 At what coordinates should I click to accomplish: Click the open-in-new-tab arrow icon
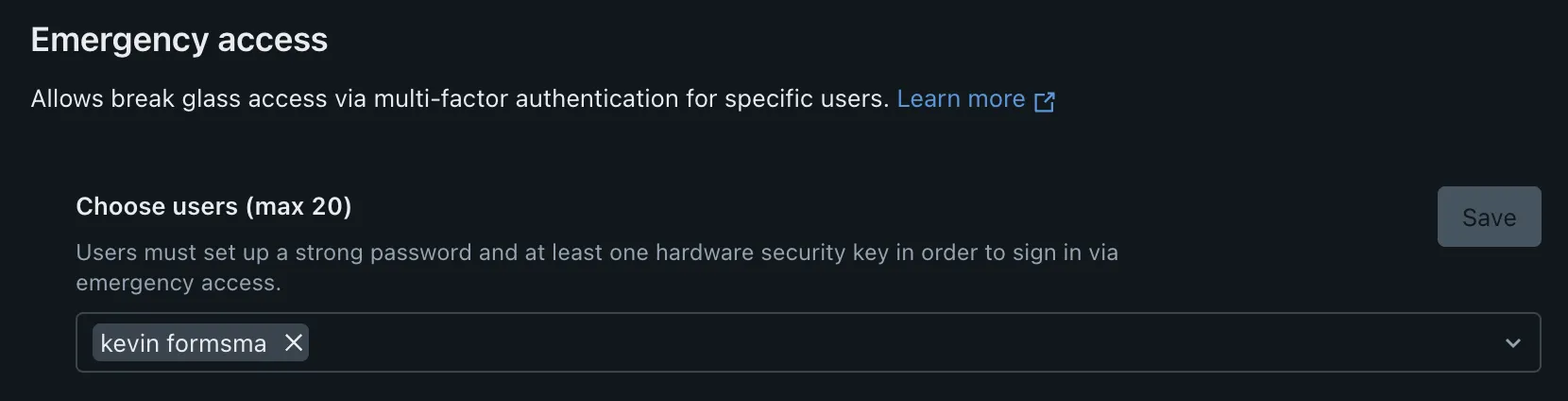[1044, 101]
